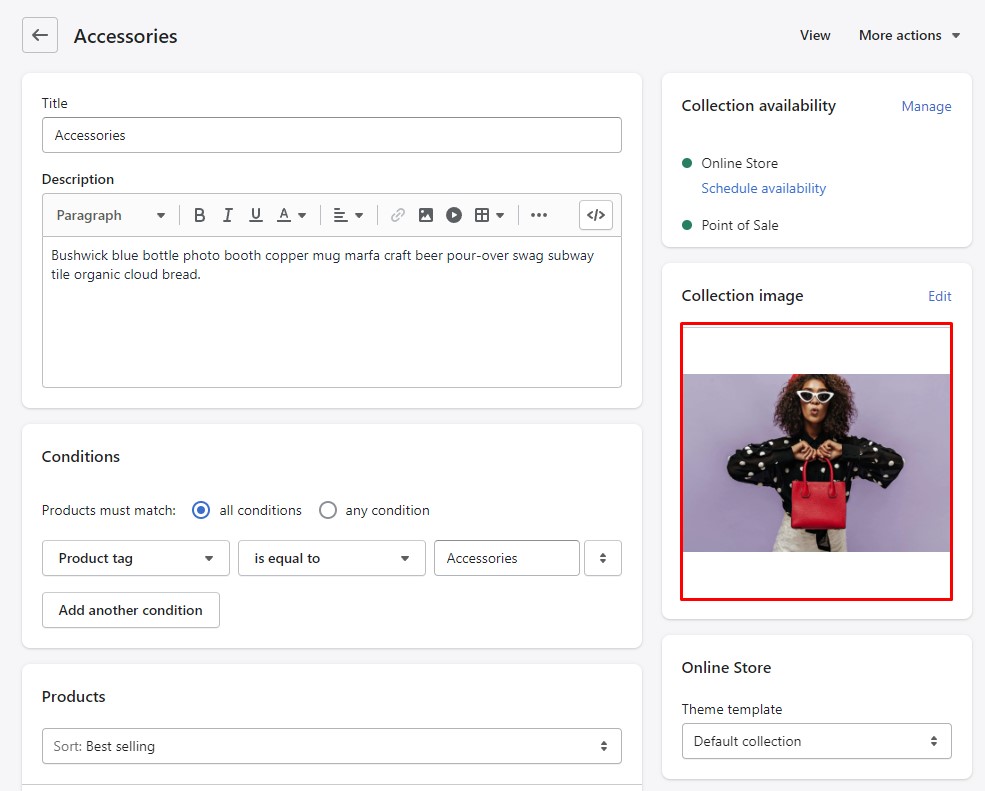Apply italic formatting in description editor

point(228,215)
